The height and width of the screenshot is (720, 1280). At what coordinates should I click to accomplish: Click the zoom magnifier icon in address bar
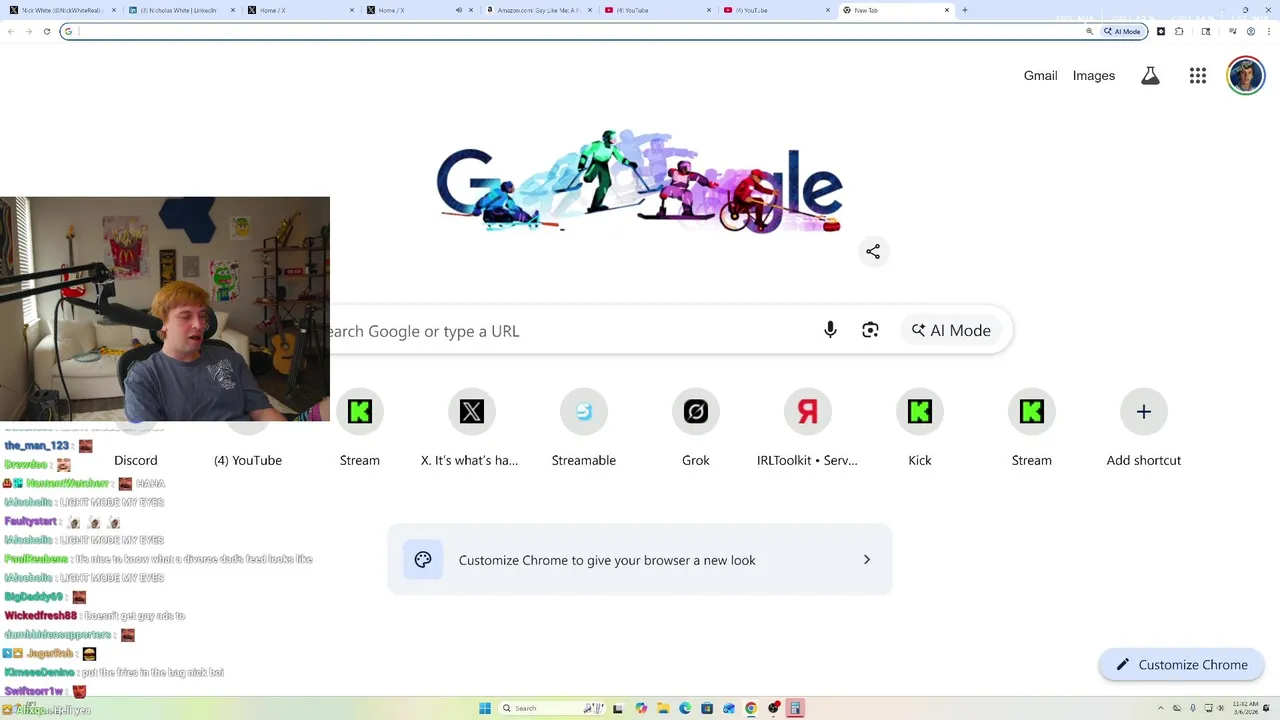coord(1089,31)
